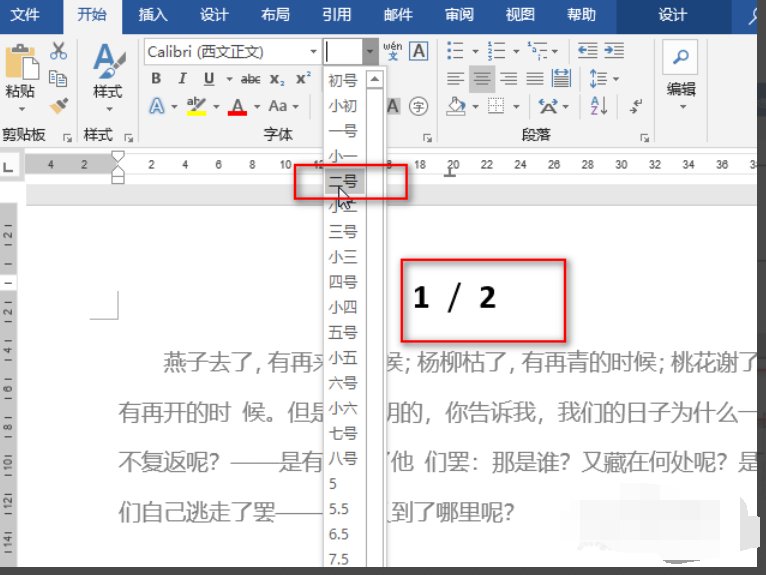Toggle show paragraph marks icon

636,106
